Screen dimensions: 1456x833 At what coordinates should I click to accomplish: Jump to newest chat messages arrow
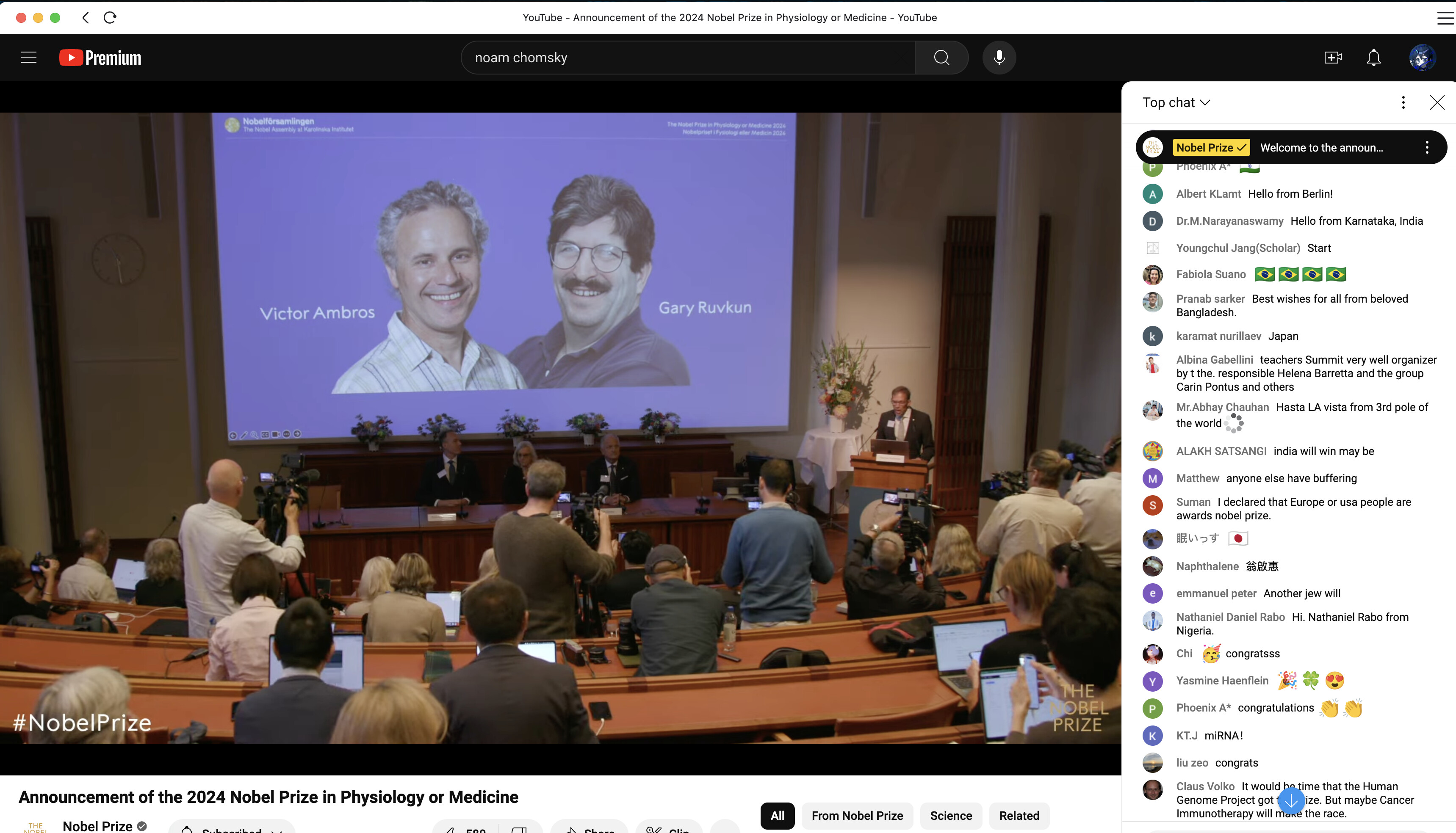coord(1290,801)
